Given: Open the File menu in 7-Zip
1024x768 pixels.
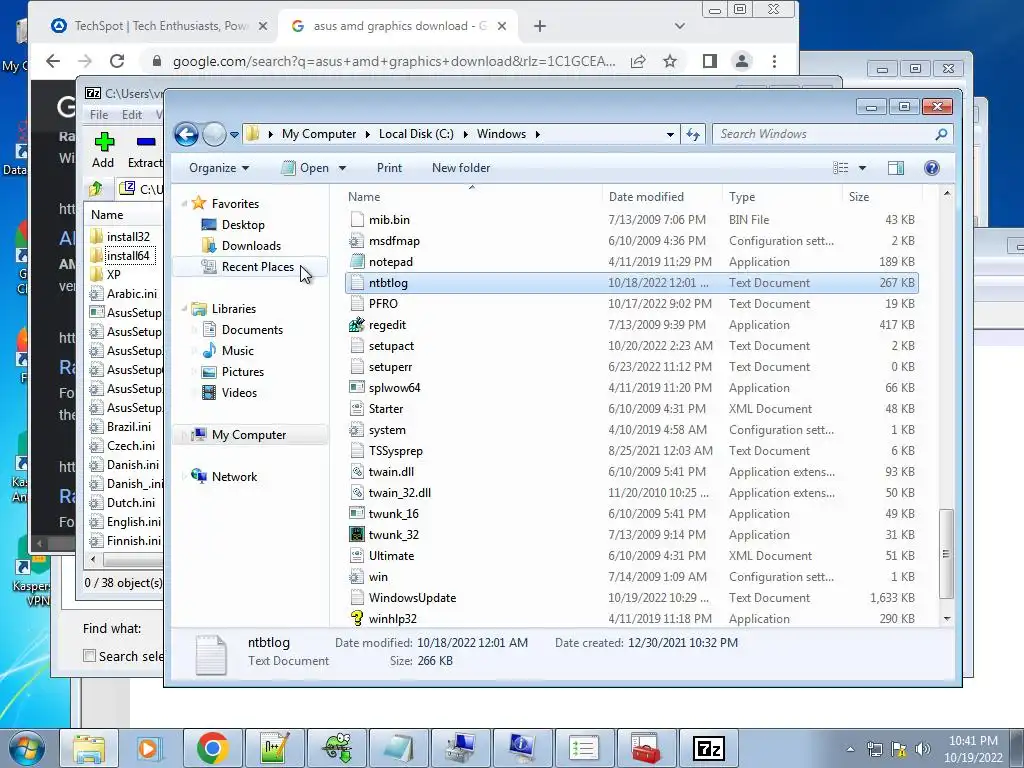Looking at the screenshot, I should (x=99, y=114).
